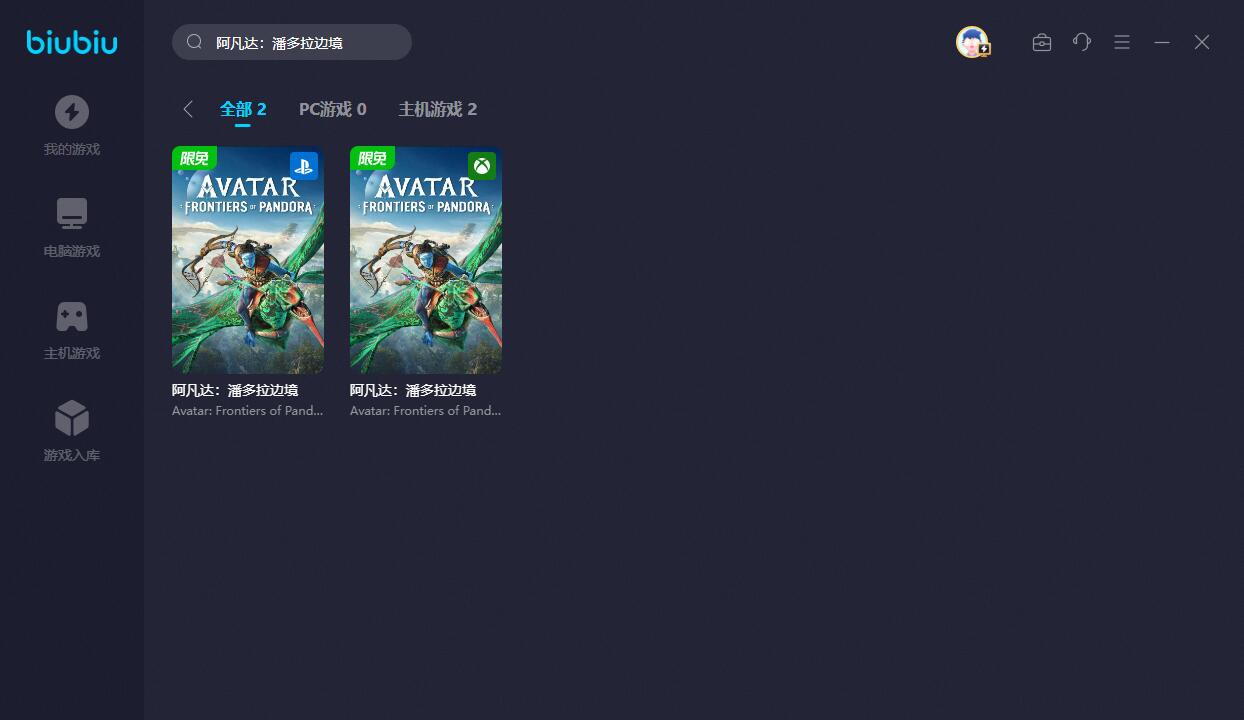The height and width of the screenshot is (720, 1244).
Task: Open the toolbox briefcase icon
Action: 1042,42
